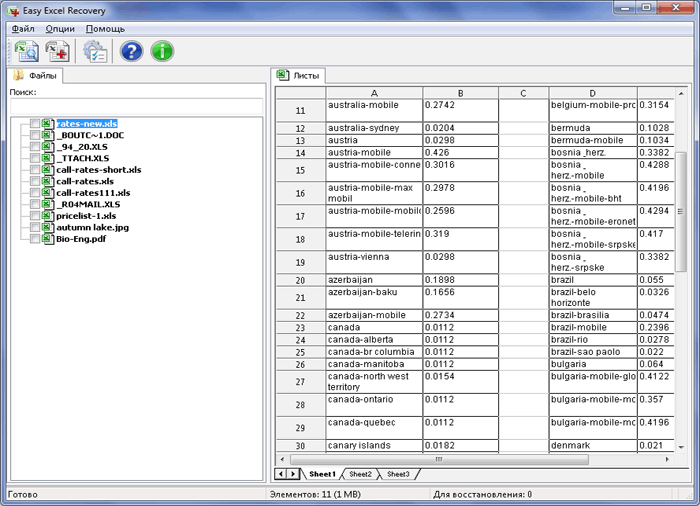The height and width of the screenshot is (506, 700).
Task: Click the file icon beside call-rates111.xls
Action: pyautogui.click(x=46, y=193)
